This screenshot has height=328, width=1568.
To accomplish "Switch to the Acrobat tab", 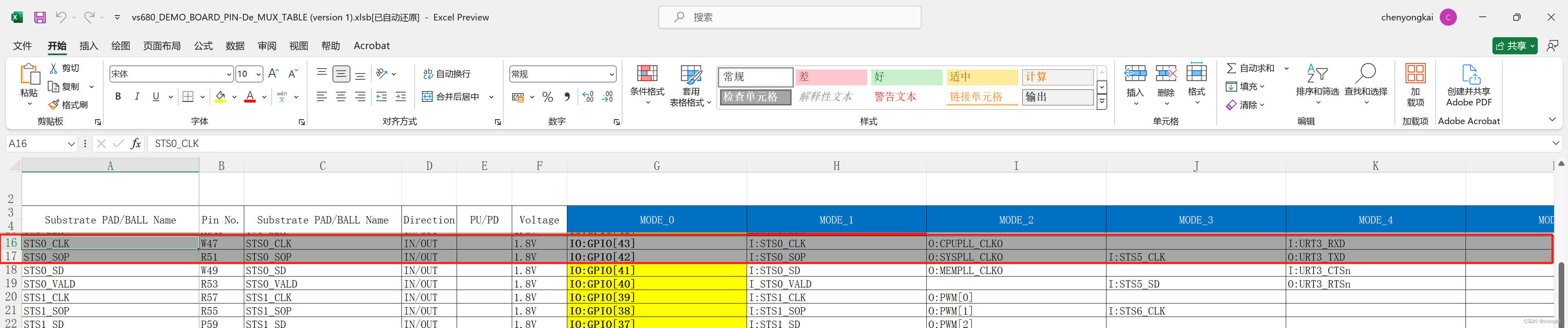I will point(371,46).
